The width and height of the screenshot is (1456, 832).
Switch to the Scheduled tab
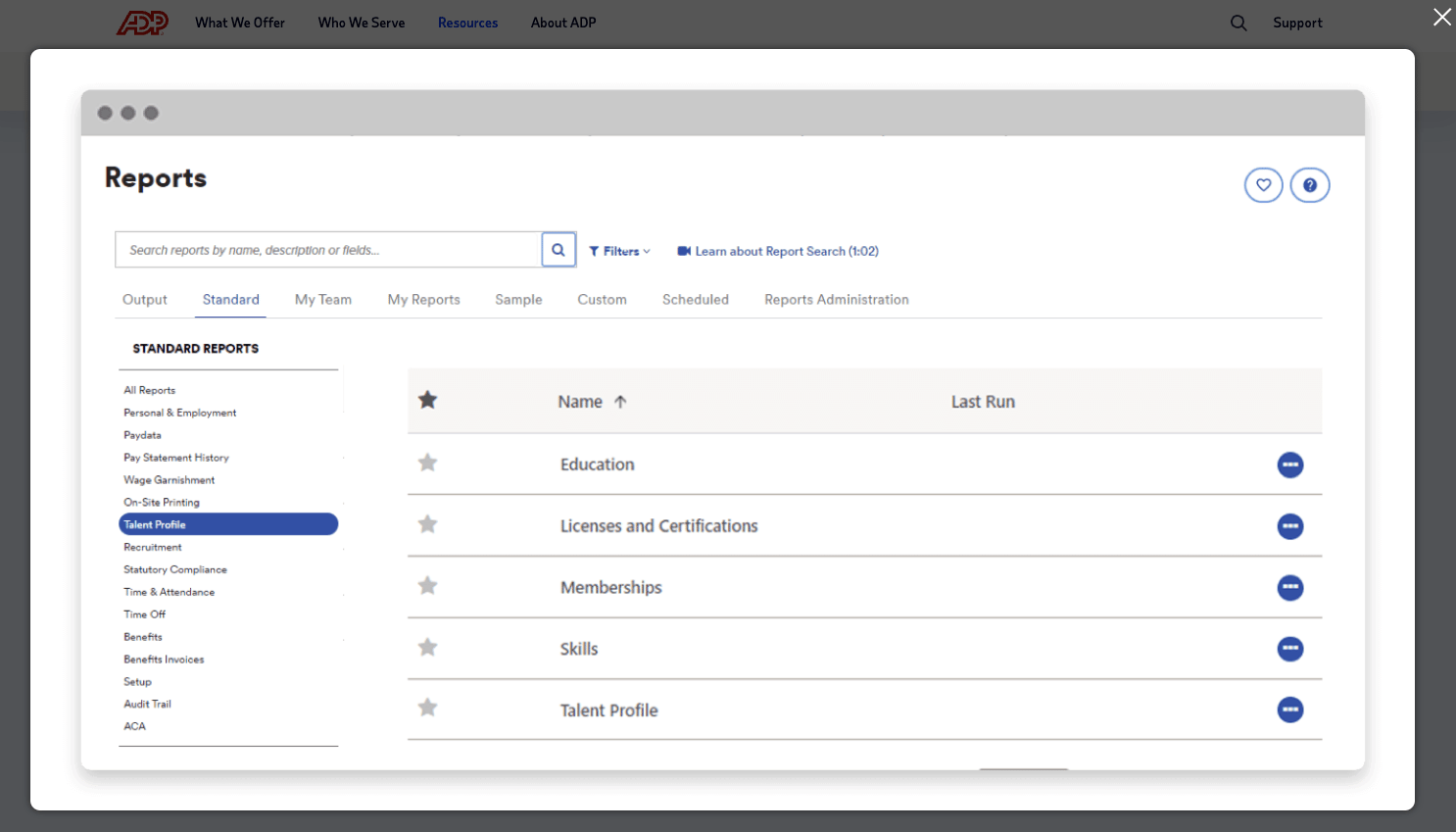click(x=695, y=300)
